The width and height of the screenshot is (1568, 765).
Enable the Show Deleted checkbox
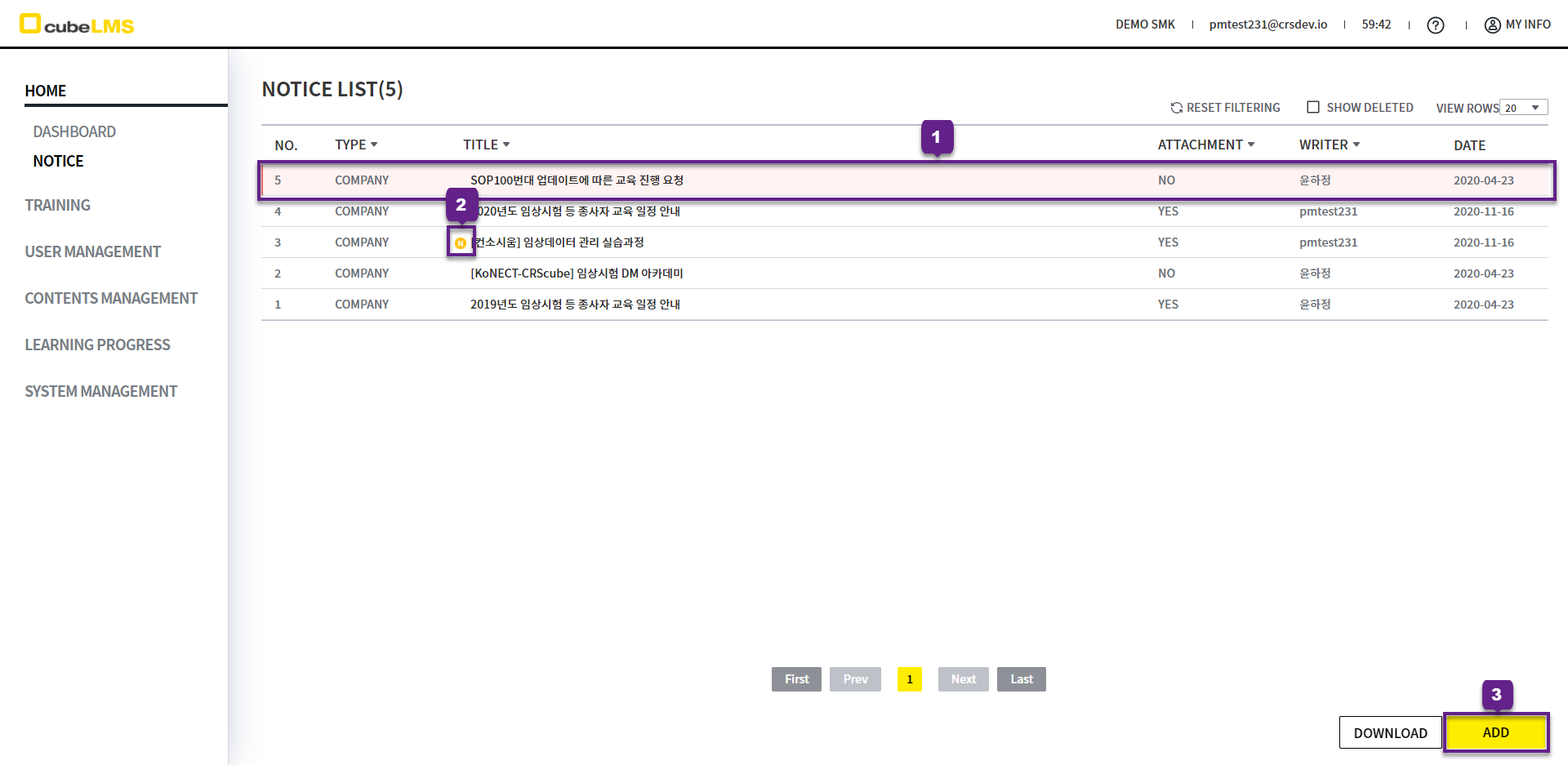pyautogui.click(x=1313, y=107)
